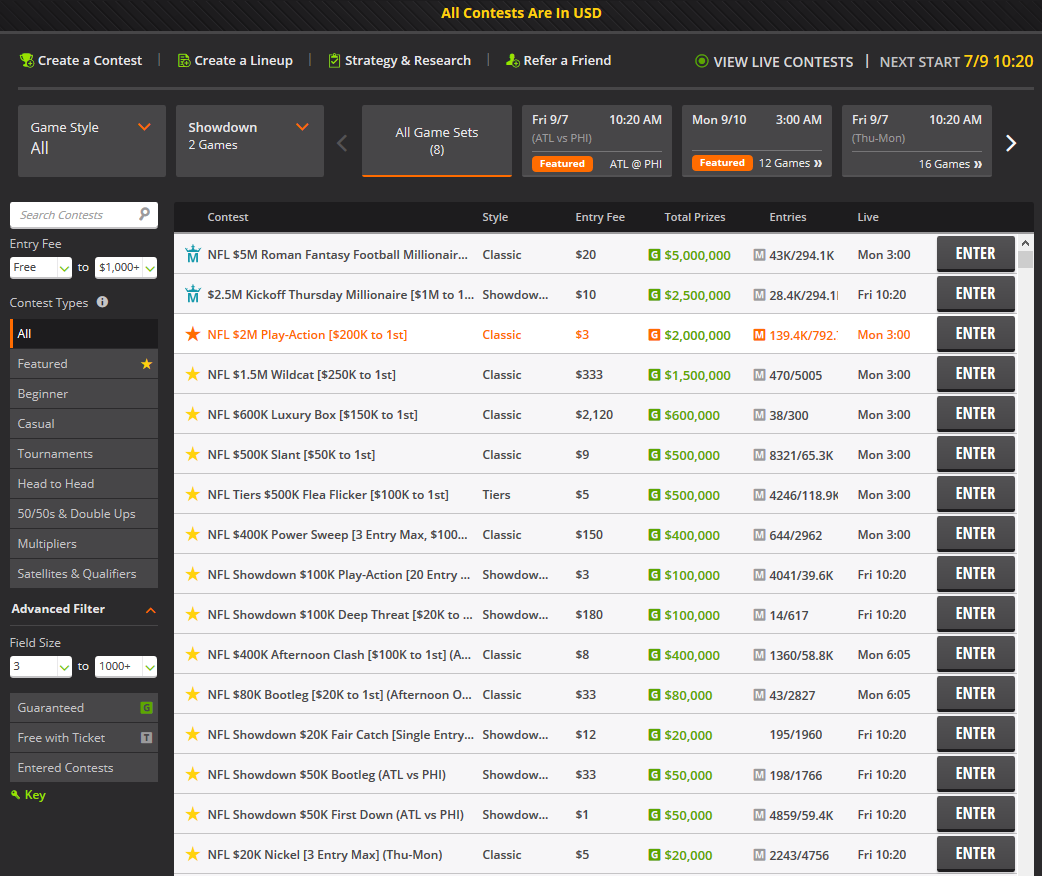1042x876 pixels.
Task: Select the Multipliers contest type
Action: (84, 544)
